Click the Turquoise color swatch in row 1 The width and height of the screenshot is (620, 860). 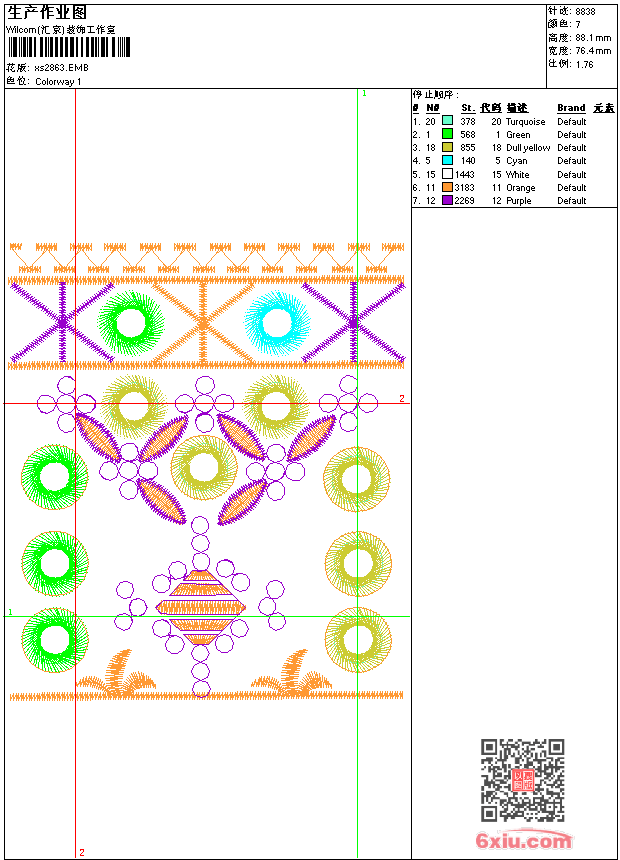(x=447, y=121)
